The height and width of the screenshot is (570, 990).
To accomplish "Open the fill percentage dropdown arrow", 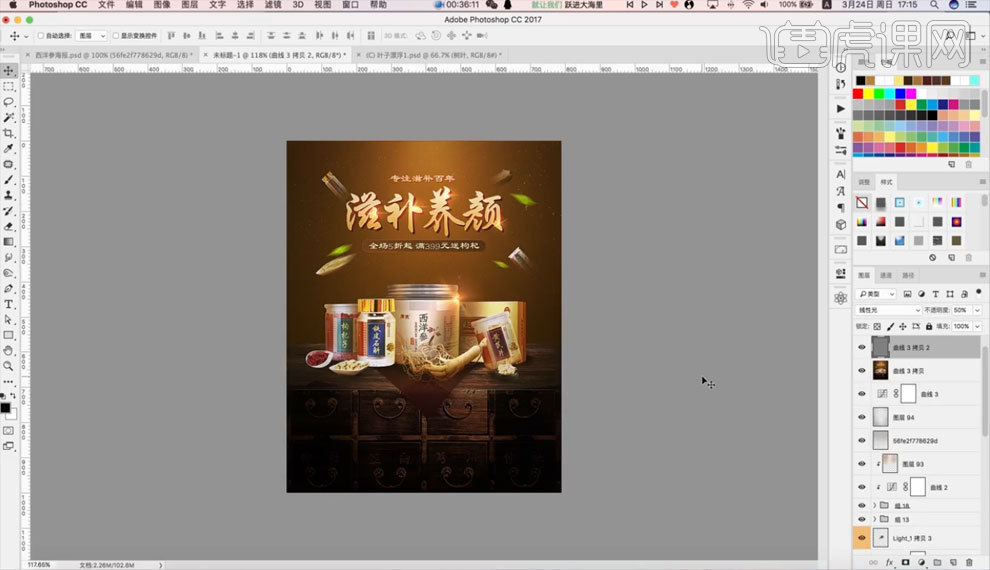I will 977,326.
